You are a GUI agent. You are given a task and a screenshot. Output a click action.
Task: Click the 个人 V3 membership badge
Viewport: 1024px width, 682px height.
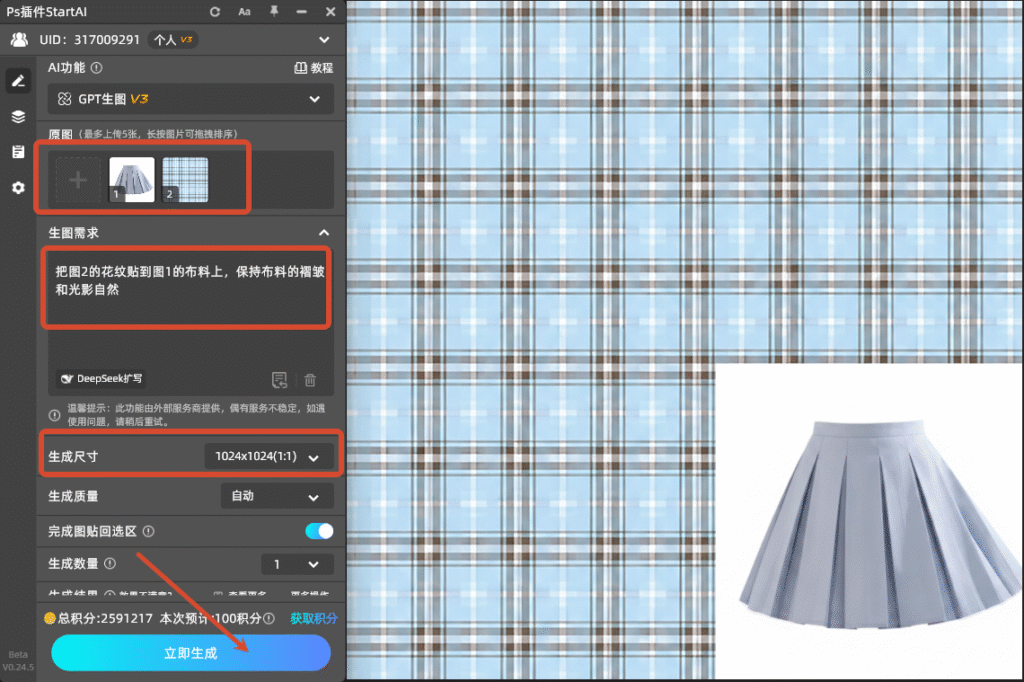[173, 40]
